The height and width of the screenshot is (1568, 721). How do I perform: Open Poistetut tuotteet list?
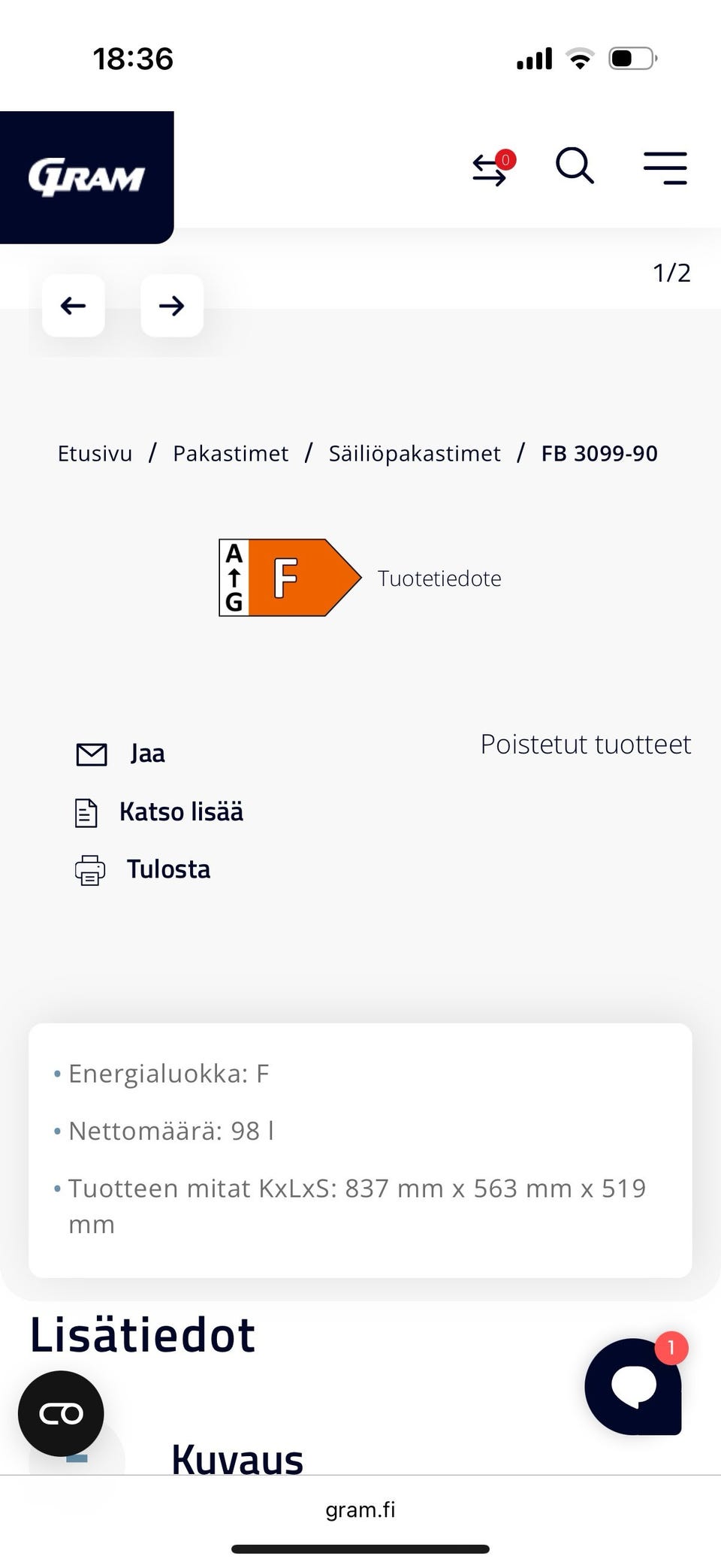[x=586, y=744]
